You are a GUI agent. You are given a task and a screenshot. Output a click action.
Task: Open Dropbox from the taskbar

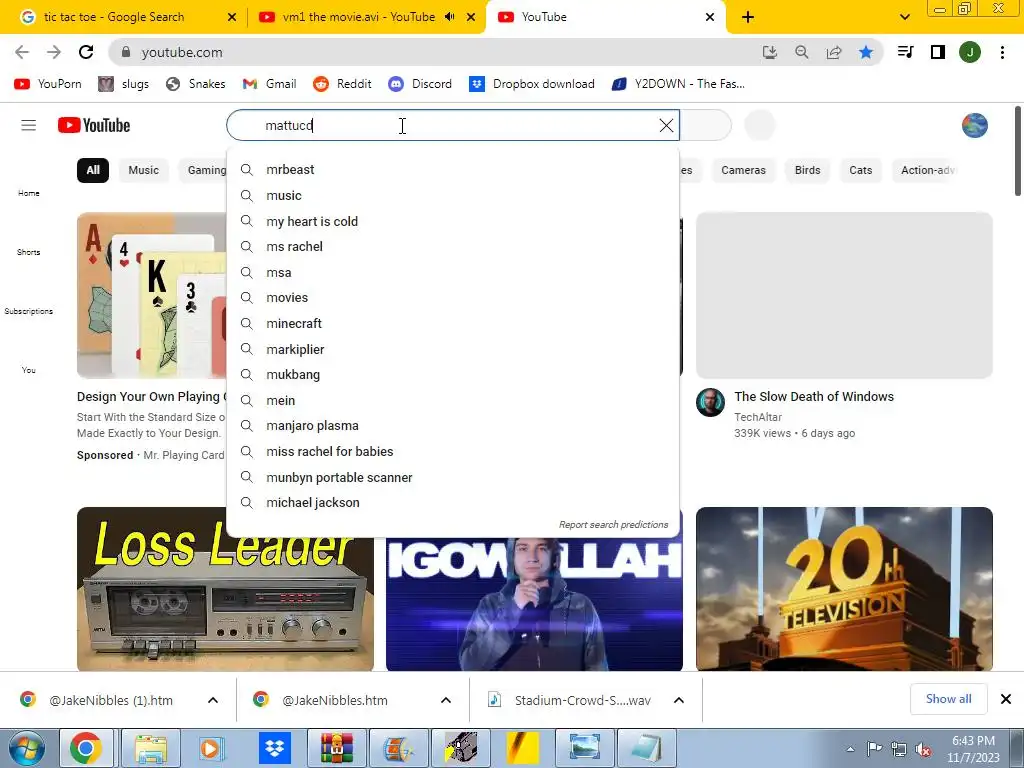click(275, 748)
